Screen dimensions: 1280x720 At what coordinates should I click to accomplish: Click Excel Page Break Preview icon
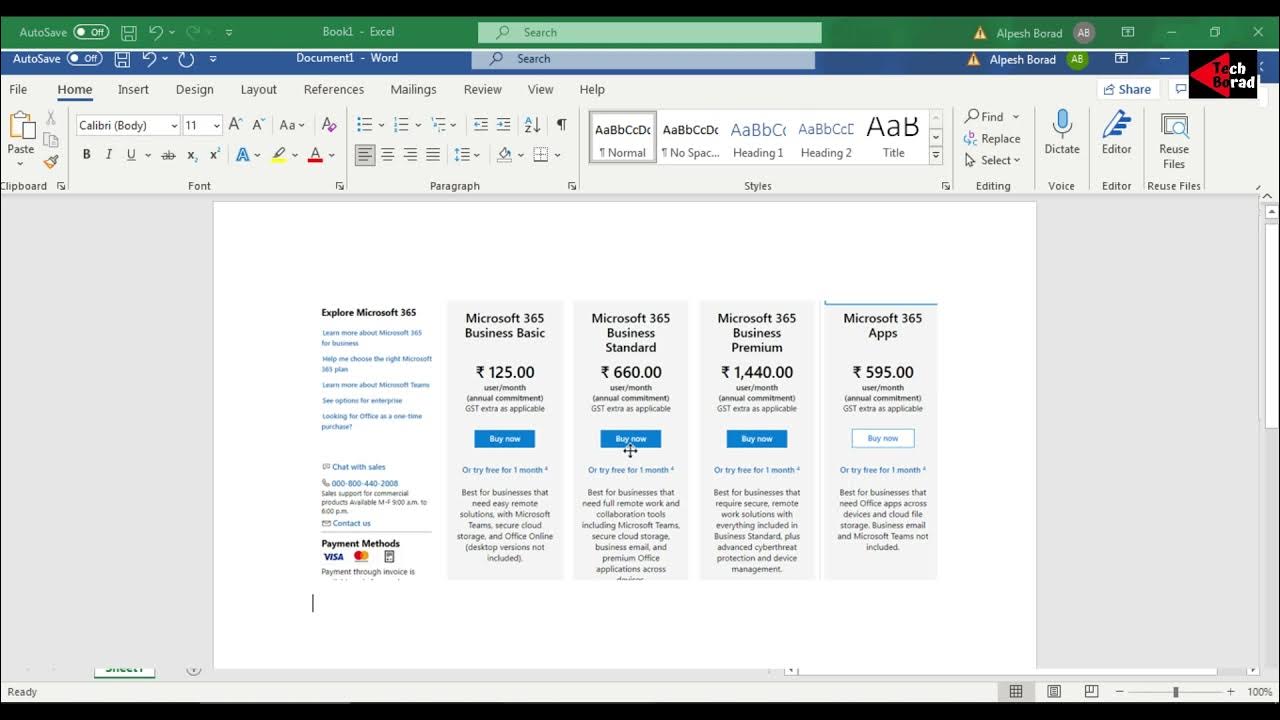click(x=1091, y=692)
